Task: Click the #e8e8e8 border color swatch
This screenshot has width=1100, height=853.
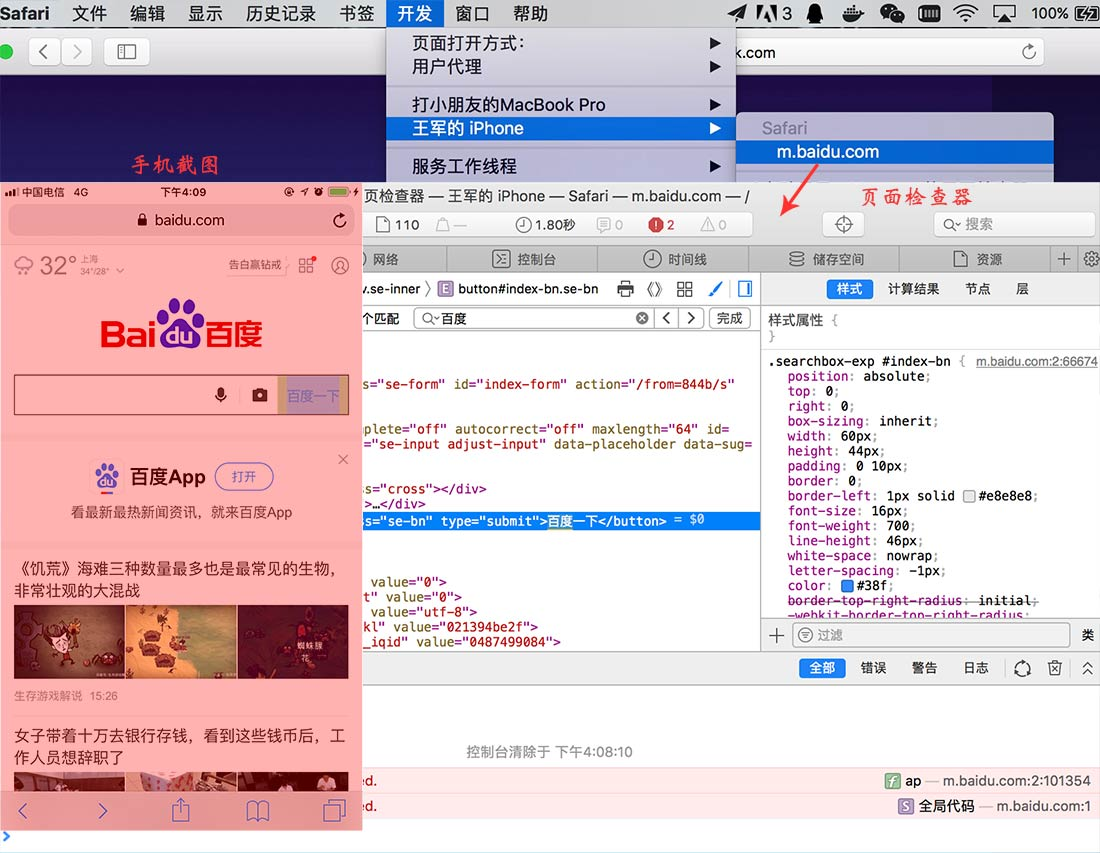Action: 969,497
